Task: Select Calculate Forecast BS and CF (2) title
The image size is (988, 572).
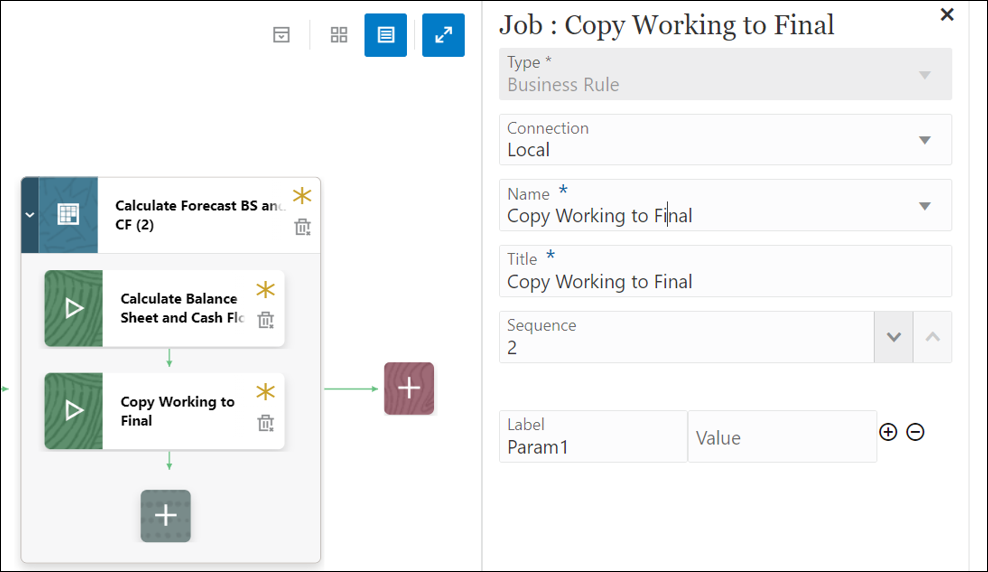Action: click(x=199, y=215)
